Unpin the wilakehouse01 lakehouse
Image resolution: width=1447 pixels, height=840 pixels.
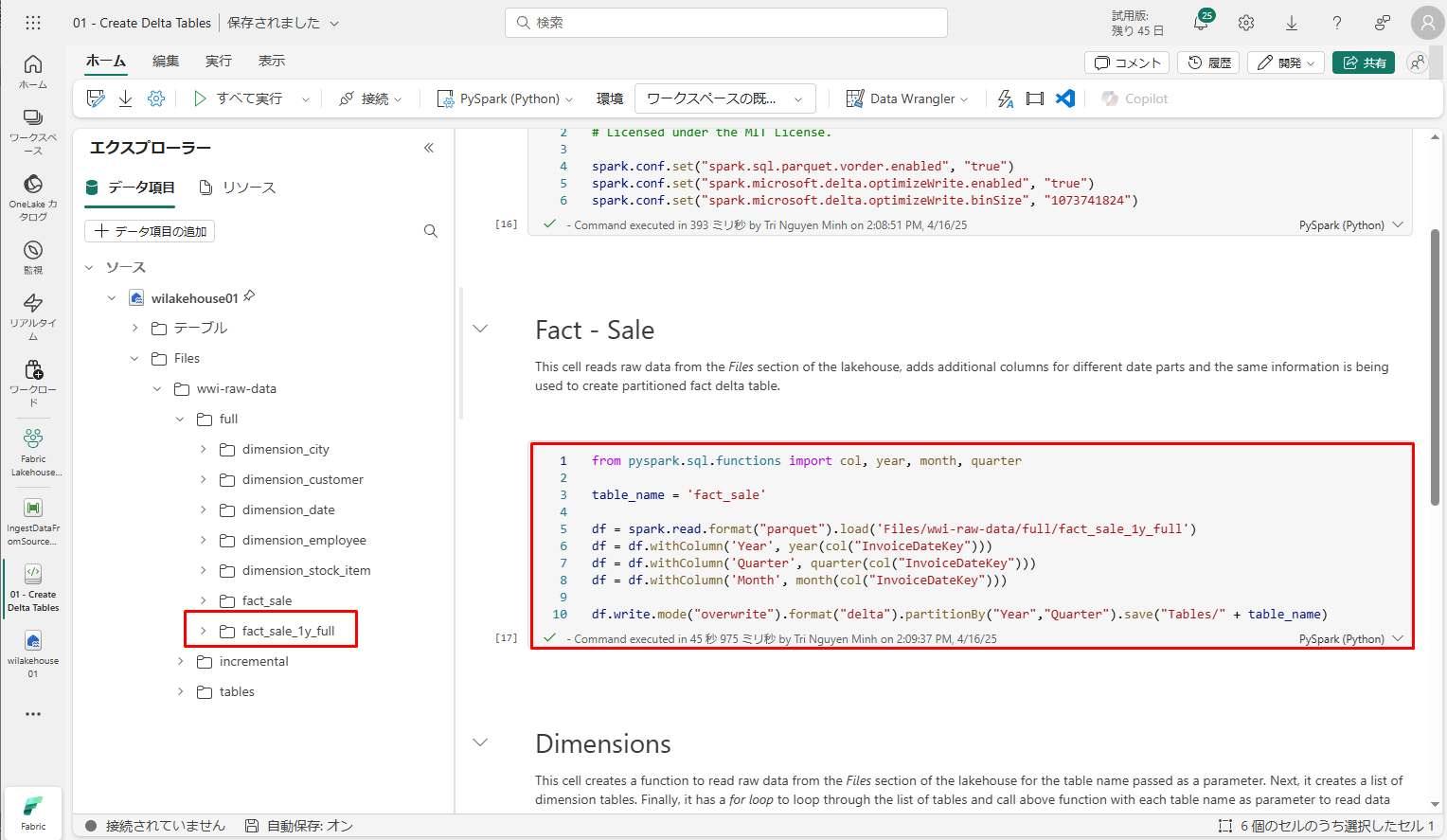249,296
